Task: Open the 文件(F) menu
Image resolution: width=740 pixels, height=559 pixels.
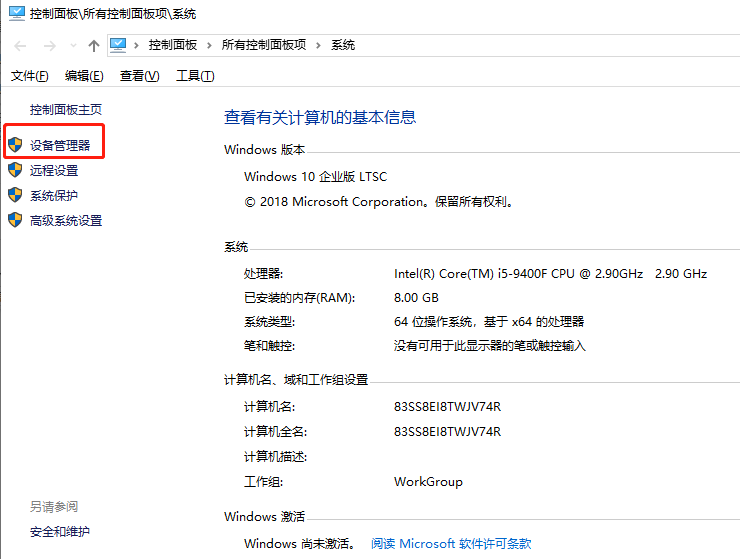Action: point(30,76)
